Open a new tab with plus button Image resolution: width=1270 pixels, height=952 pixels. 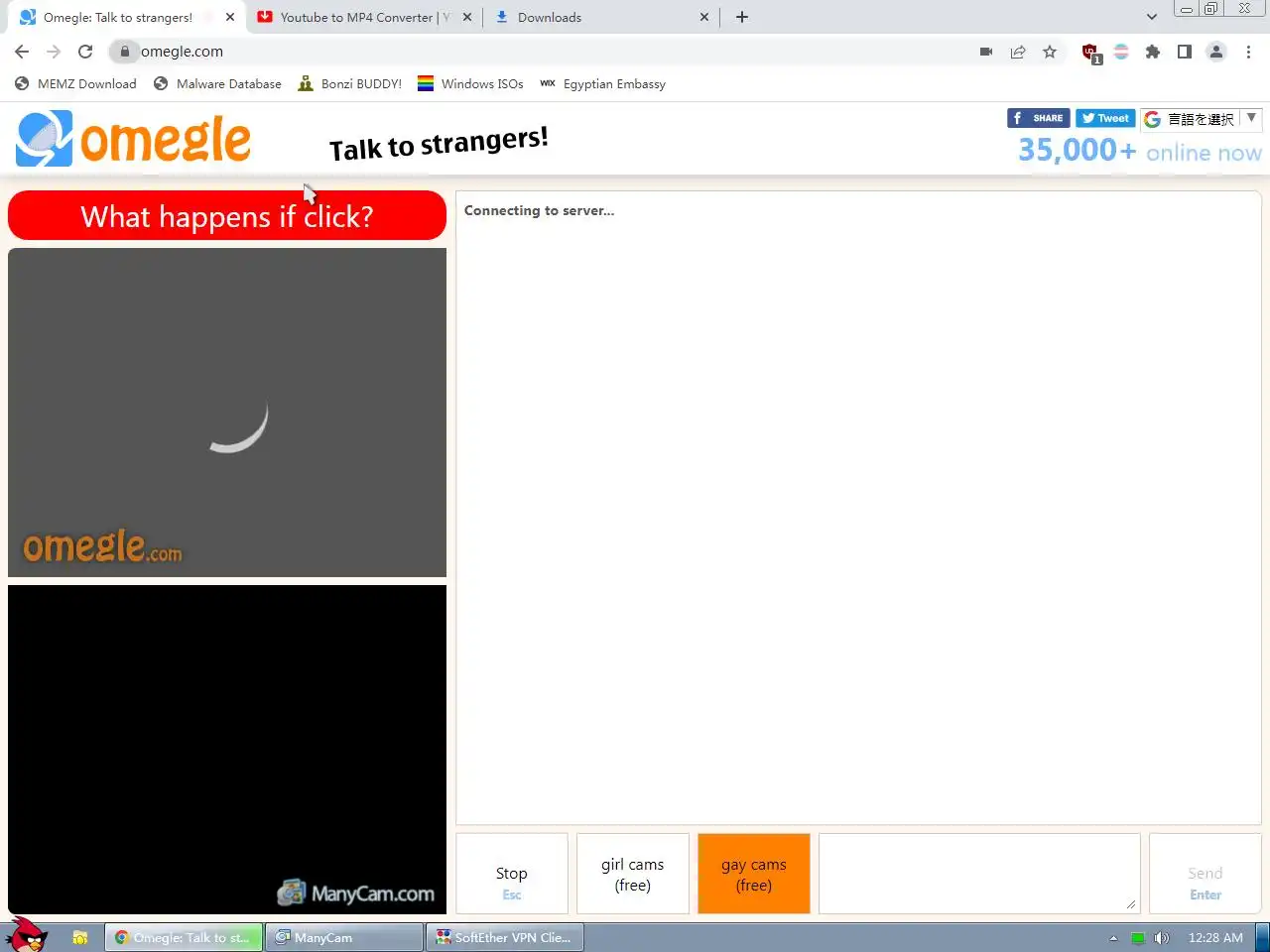pos(742,17)
